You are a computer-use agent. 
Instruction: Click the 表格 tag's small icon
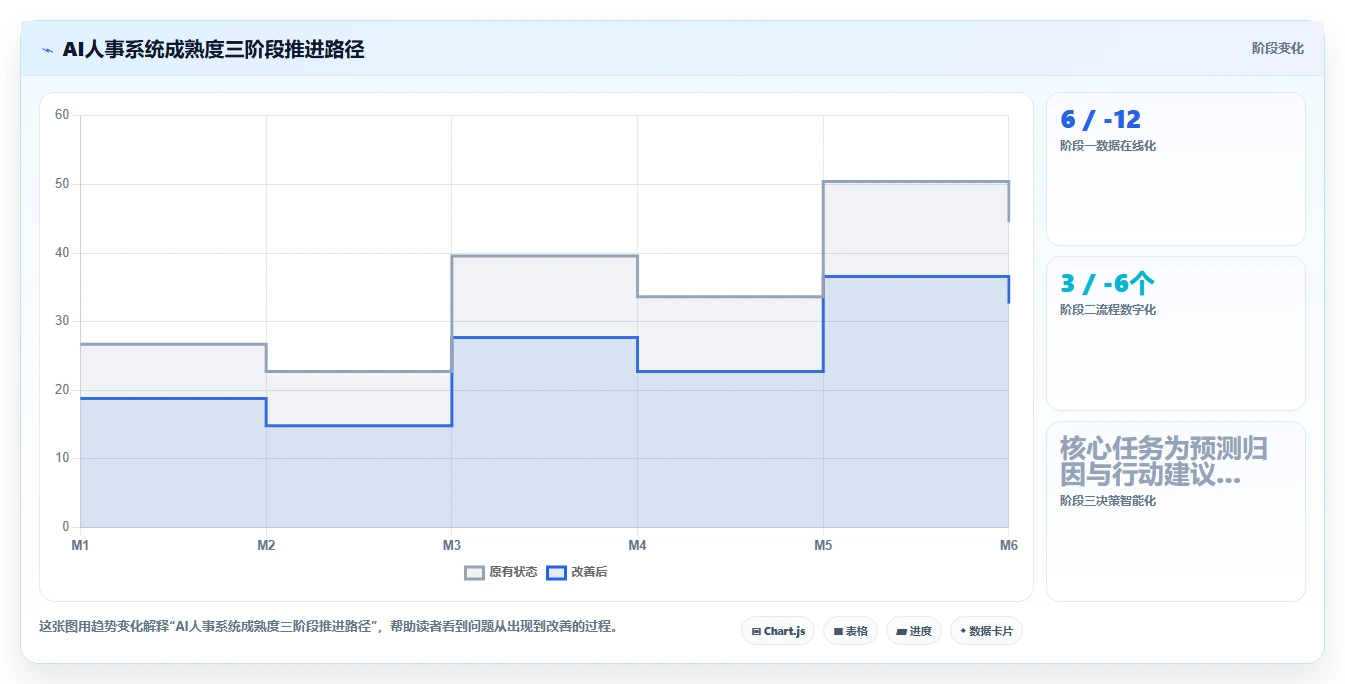[838, 632]
